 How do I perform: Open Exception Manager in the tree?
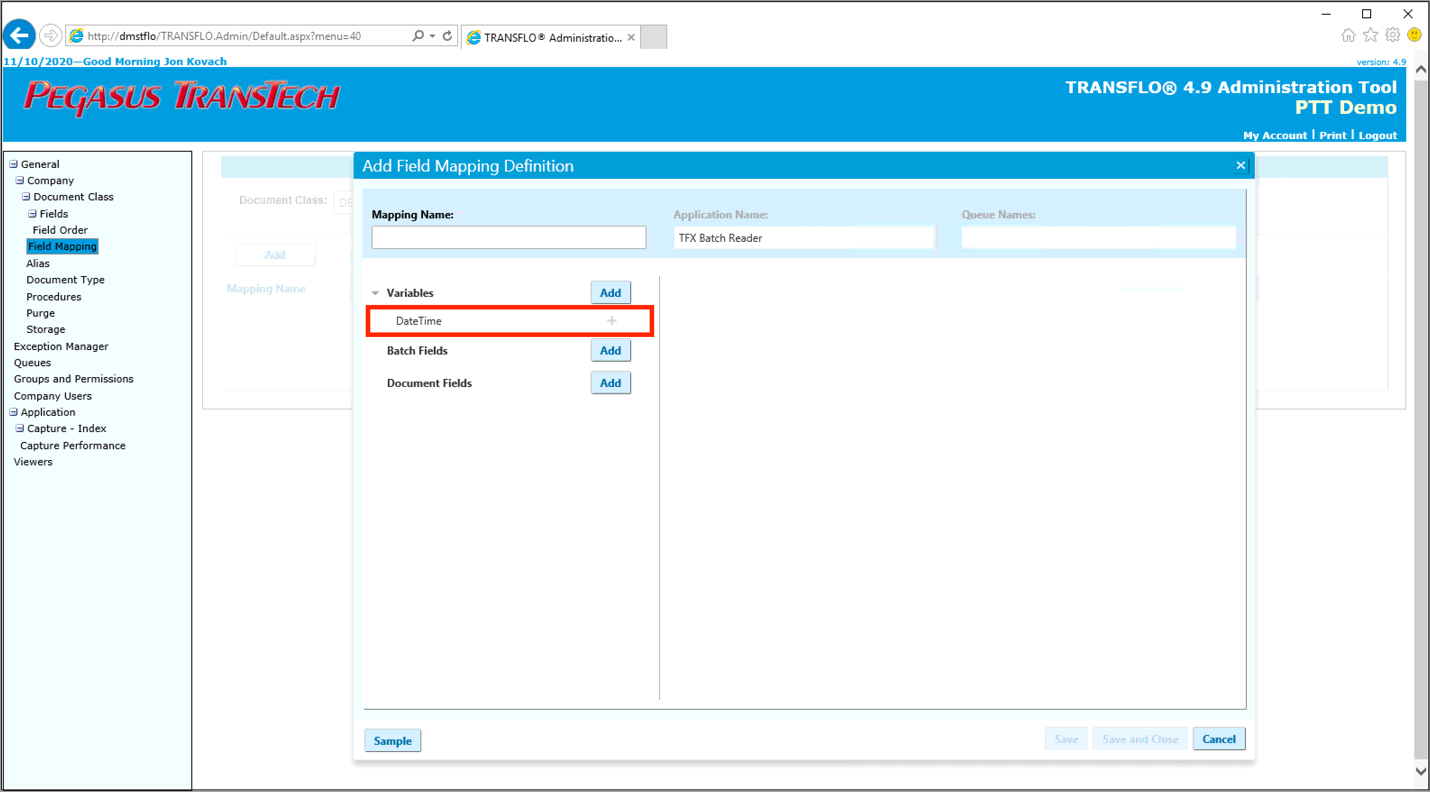coord(61,346)
